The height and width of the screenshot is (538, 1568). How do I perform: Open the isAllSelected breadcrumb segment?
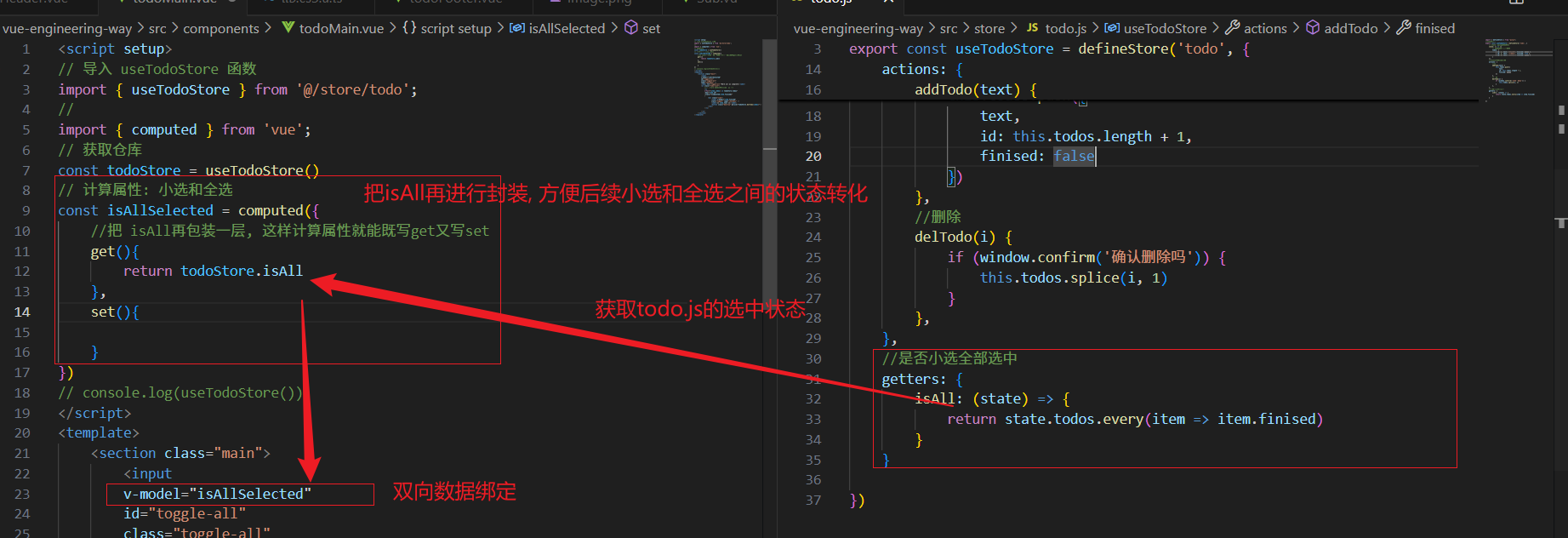(x=567, y=28)
